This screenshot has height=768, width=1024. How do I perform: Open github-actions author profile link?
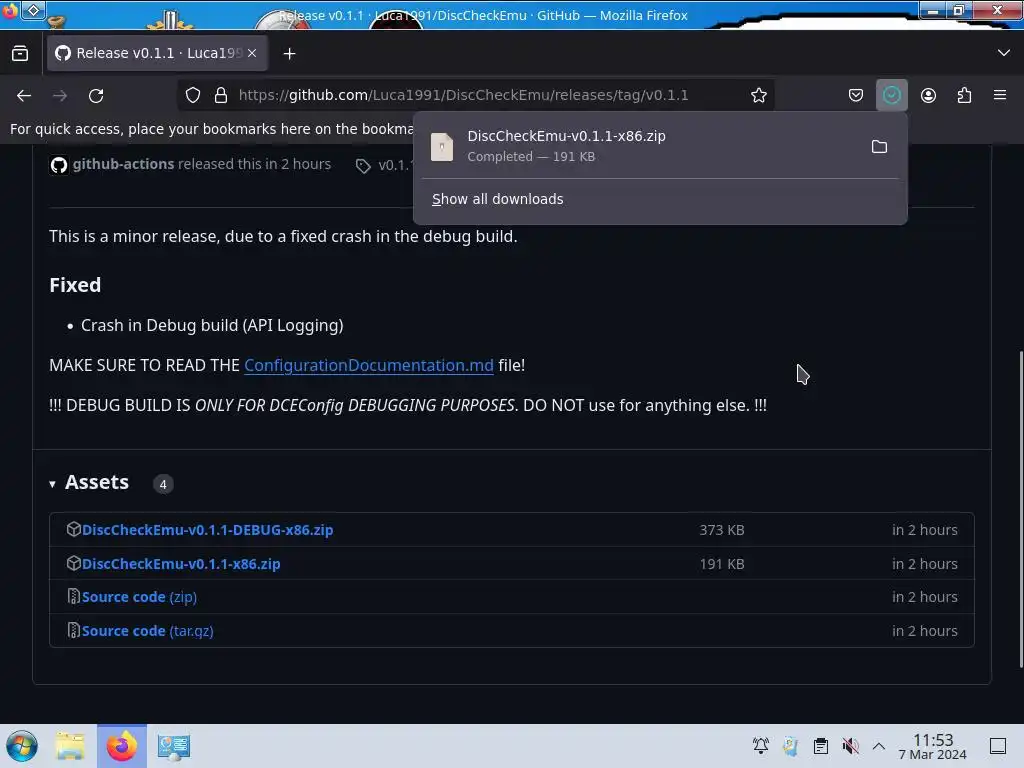coord(123,164)
